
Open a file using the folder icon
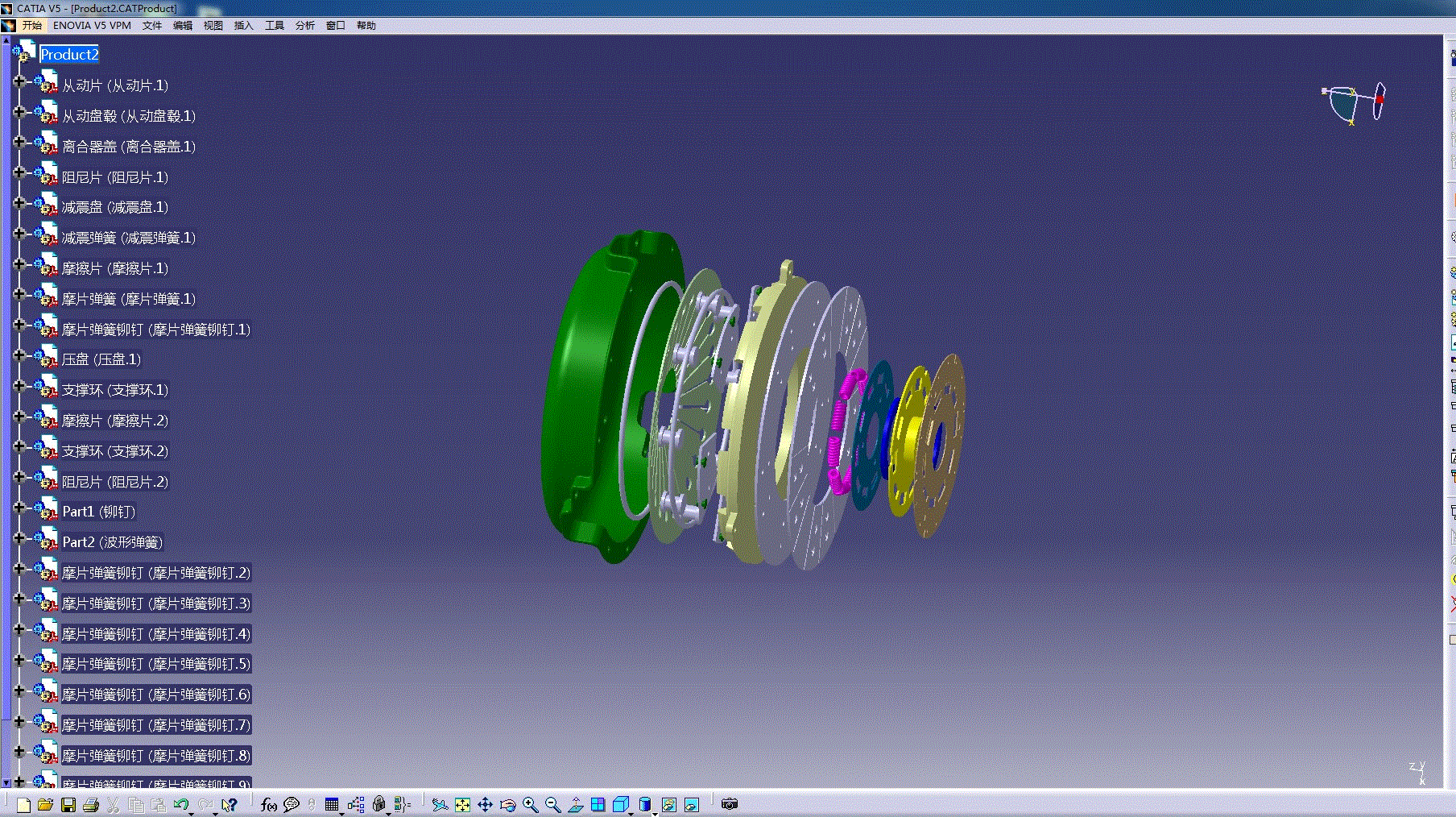(45, 804)
